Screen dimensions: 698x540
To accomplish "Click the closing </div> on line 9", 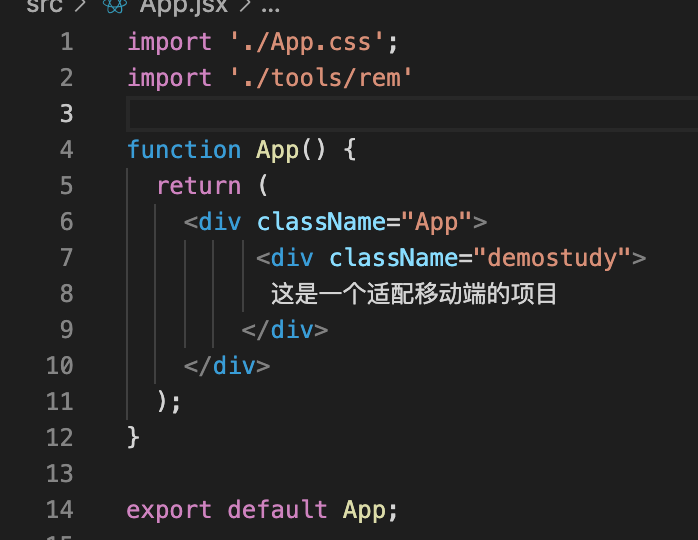I will click(x=285, y=330).
